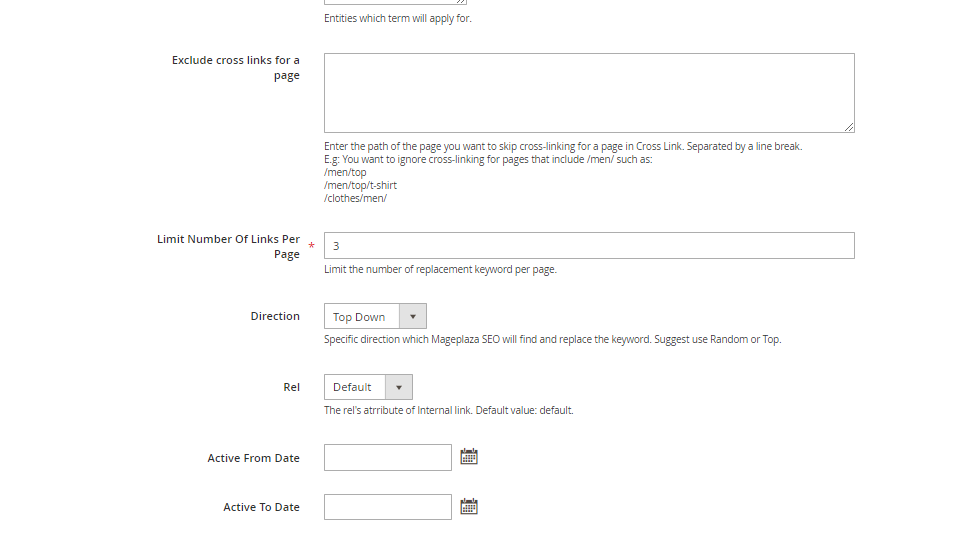The height and width of the screenshot is (542, 975).
Task: Click into the Active To Date input
Action: pos(388,507)
